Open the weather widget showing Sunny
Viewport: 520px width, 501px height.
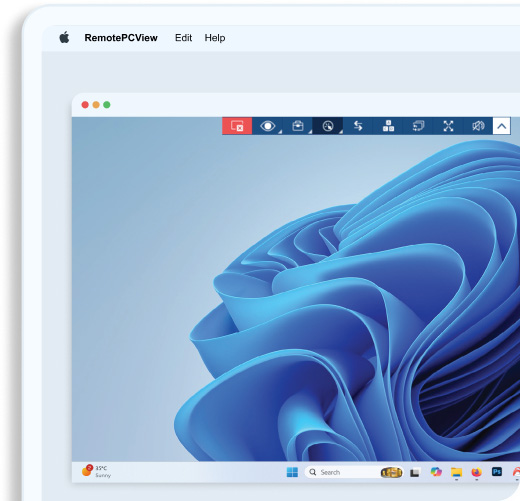click(96, 471)
